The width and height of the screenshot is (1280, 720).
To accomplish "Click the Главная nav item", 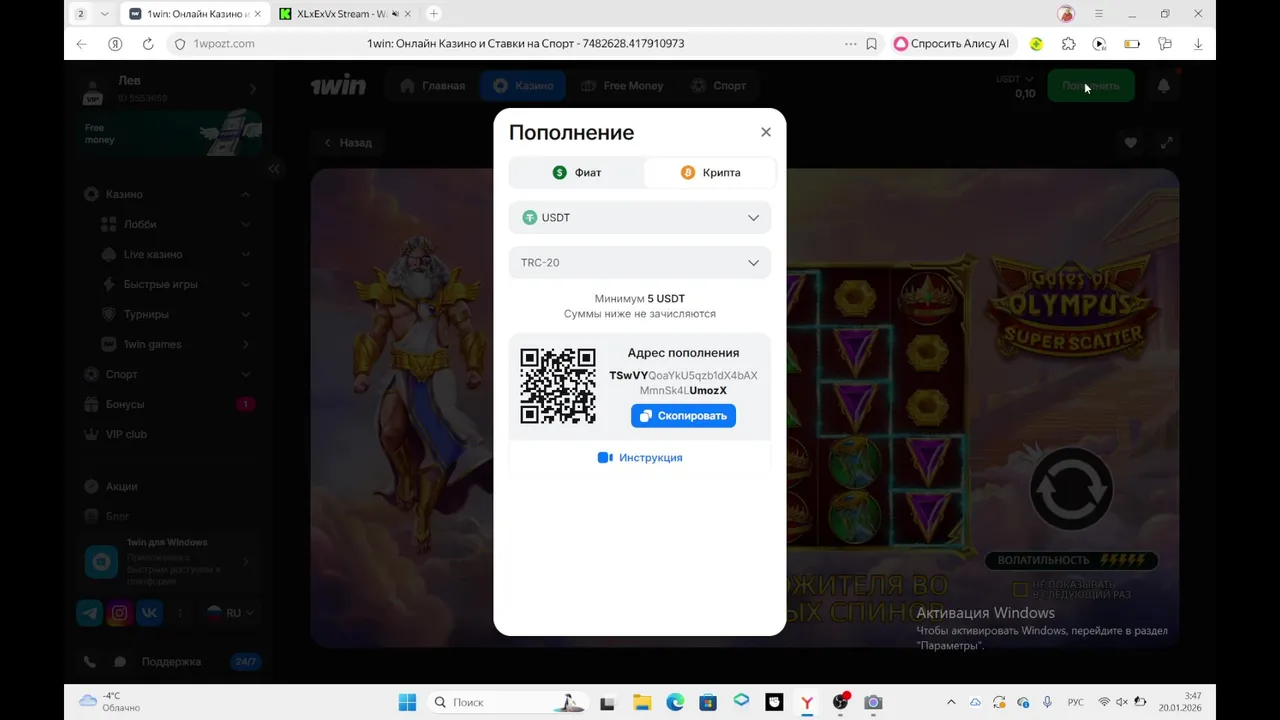I will [x=433, y=86].
